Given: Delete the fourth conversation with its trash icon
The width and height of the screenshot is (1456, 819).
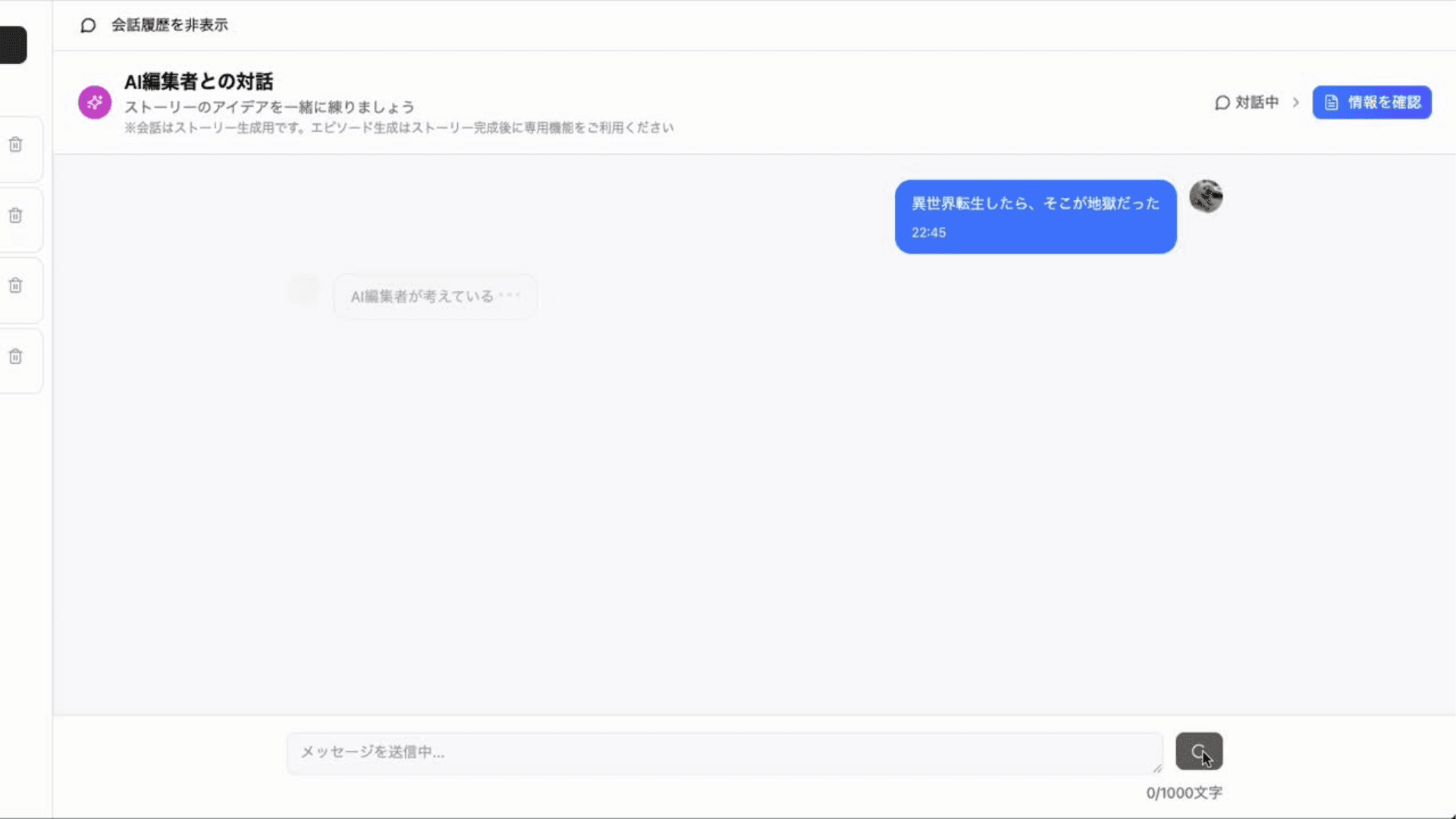Looking at the screenshot, I should [14, 356].
